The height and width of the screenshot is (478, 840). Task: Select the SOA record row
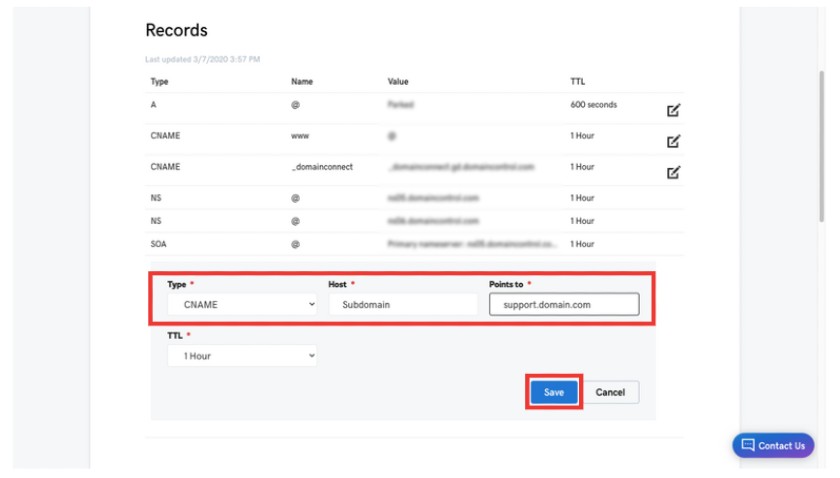(x=414, y=244)
